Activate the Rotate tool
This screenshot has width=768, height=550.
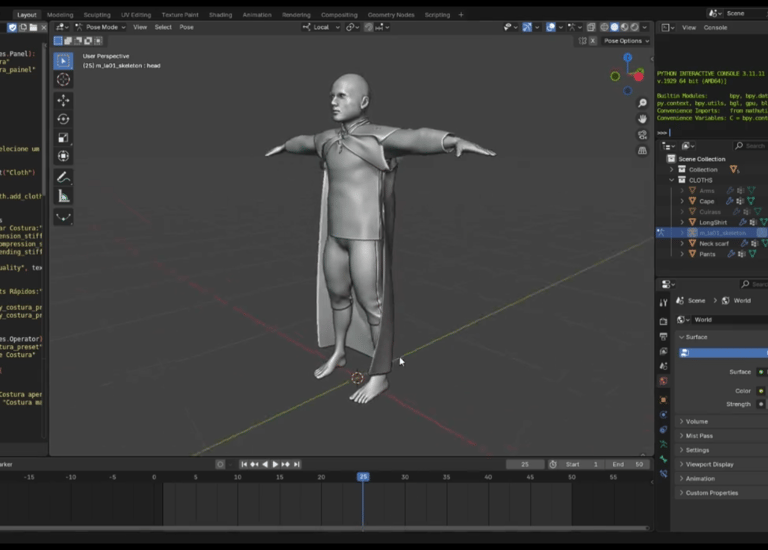coord(63,119)
